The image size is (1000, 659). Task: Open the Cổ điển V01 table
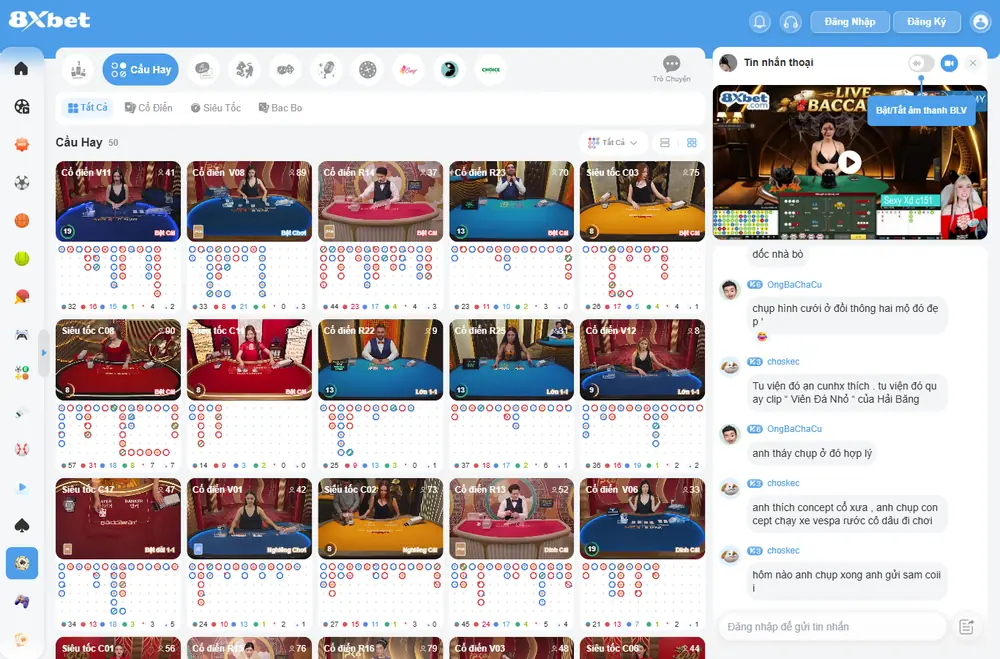249,519
